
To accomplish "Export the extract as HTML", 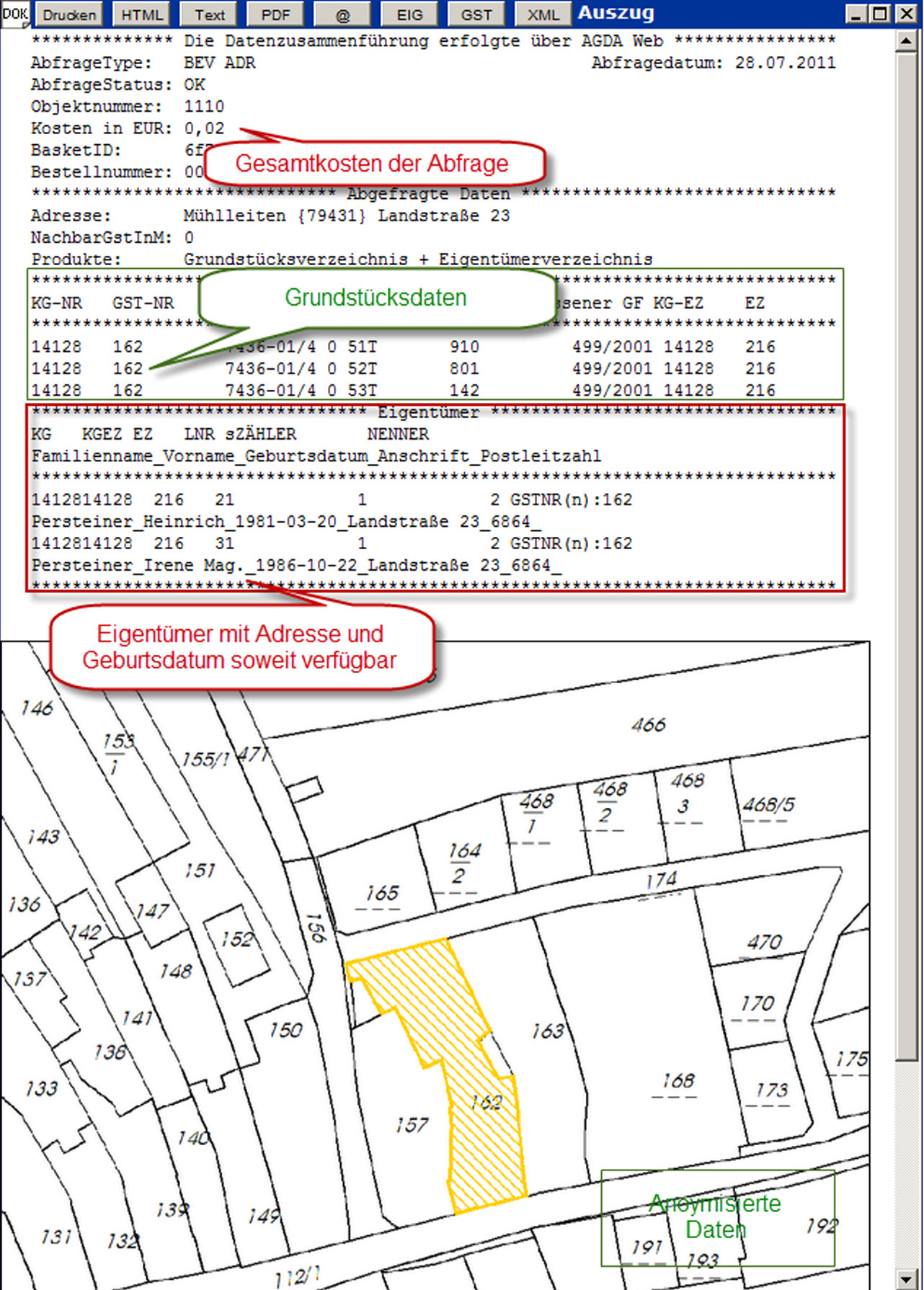I will tap(141, 14).
